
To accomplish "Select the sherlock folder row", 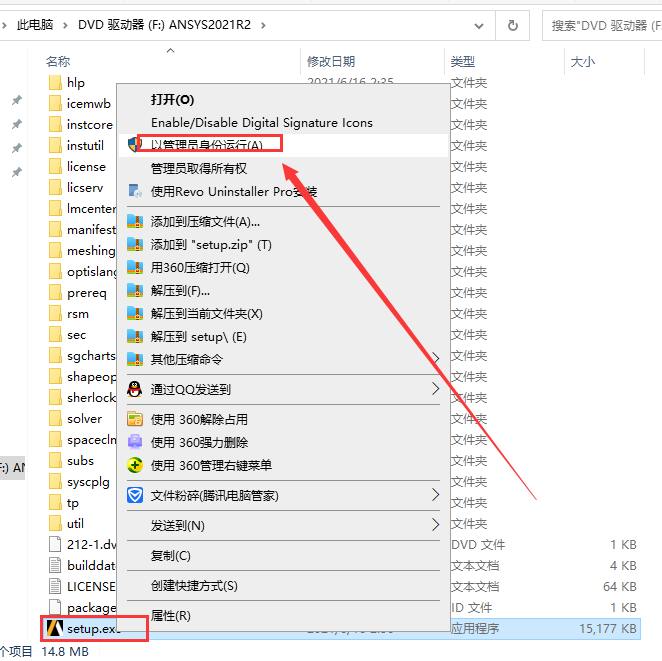I will click(82, 398).
